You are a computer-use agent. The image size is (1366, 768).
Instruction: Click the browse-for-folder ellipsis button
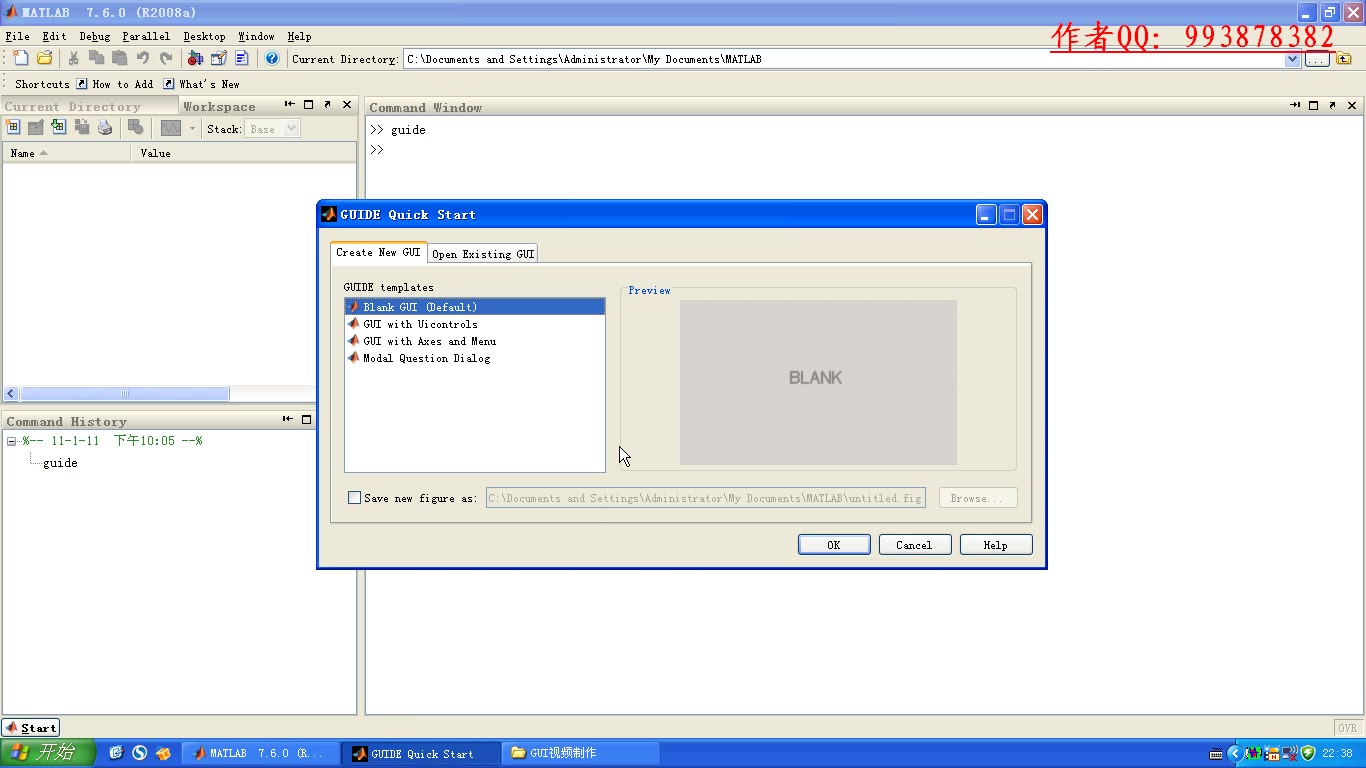click(1317, 59)
